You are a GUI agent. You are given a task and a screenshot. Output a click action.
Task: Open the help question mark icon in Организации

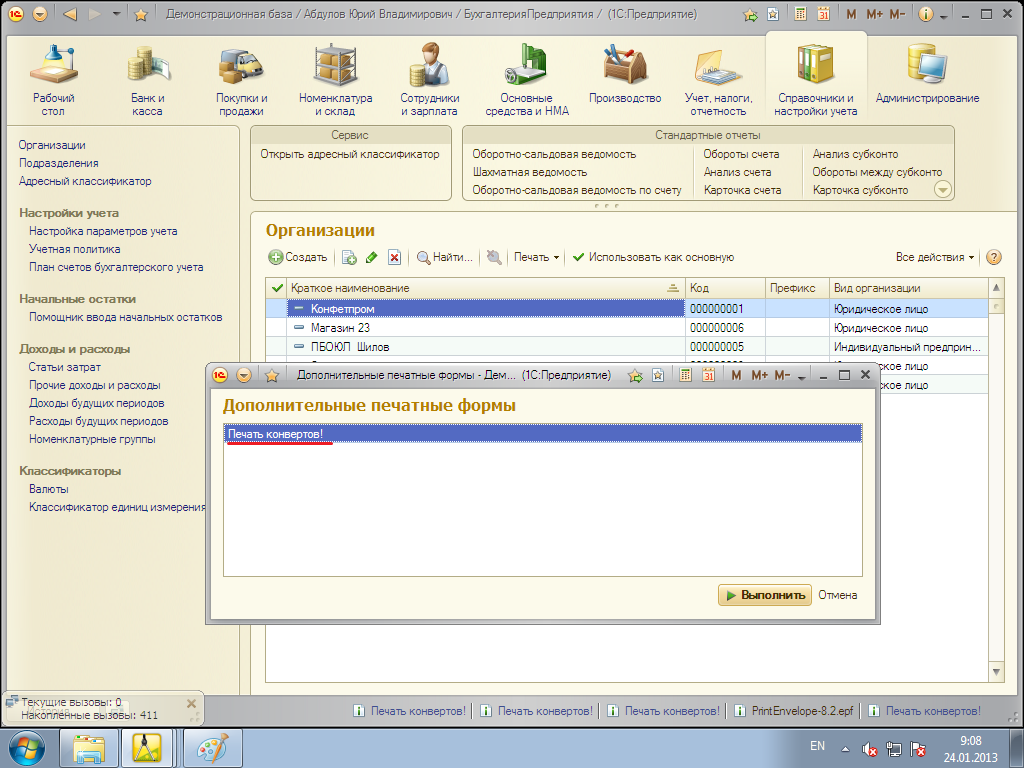pos(994,257)
